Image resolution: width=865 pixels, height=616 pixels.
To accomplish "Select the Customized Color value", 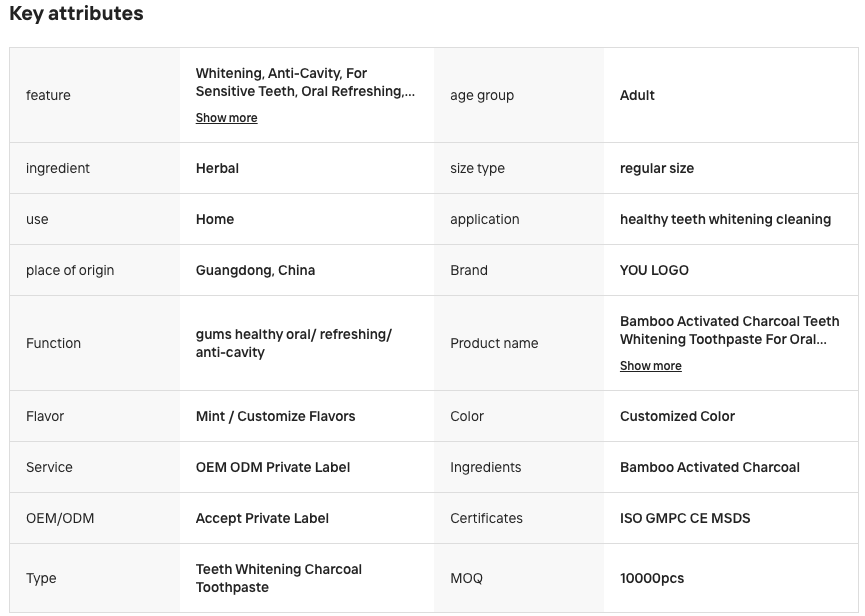I will coord(677,416).
